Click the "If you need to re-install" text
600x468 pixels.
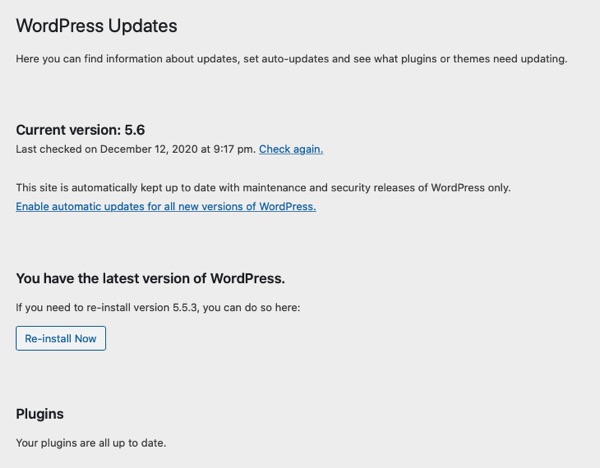point(158,307)
